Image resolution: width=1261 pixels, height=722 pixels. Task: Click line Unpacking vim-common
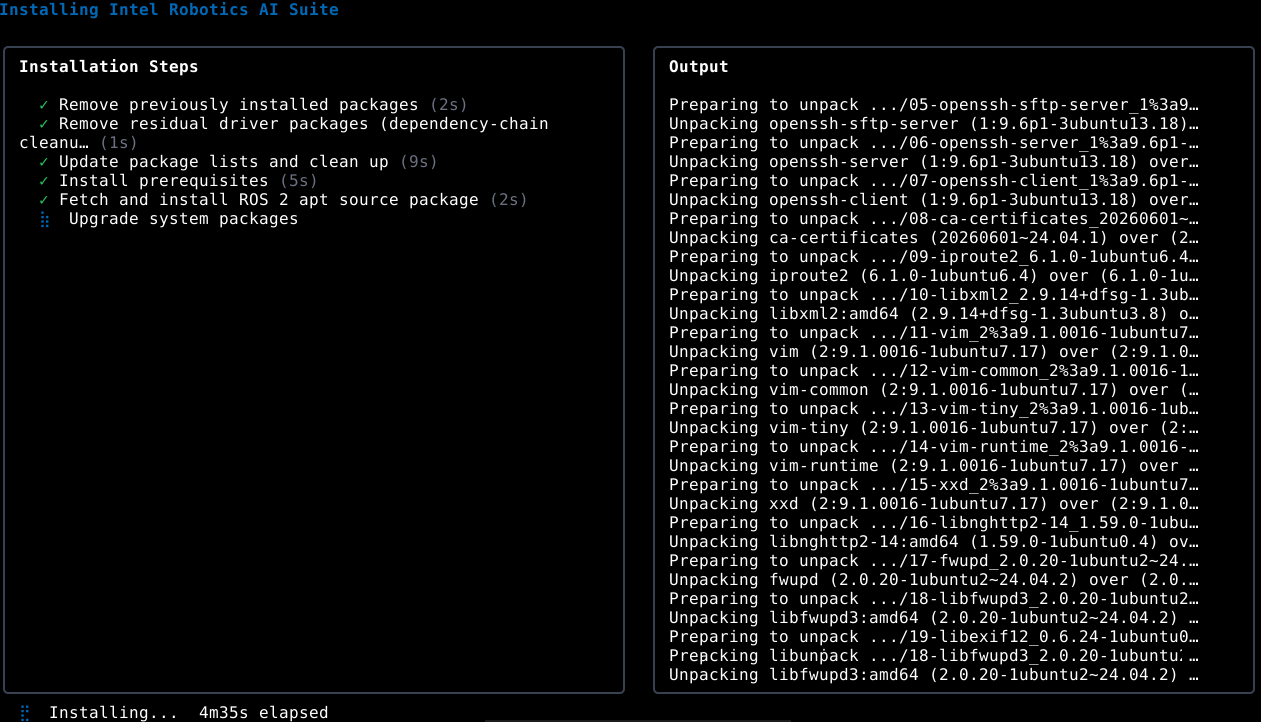[934, 390]
